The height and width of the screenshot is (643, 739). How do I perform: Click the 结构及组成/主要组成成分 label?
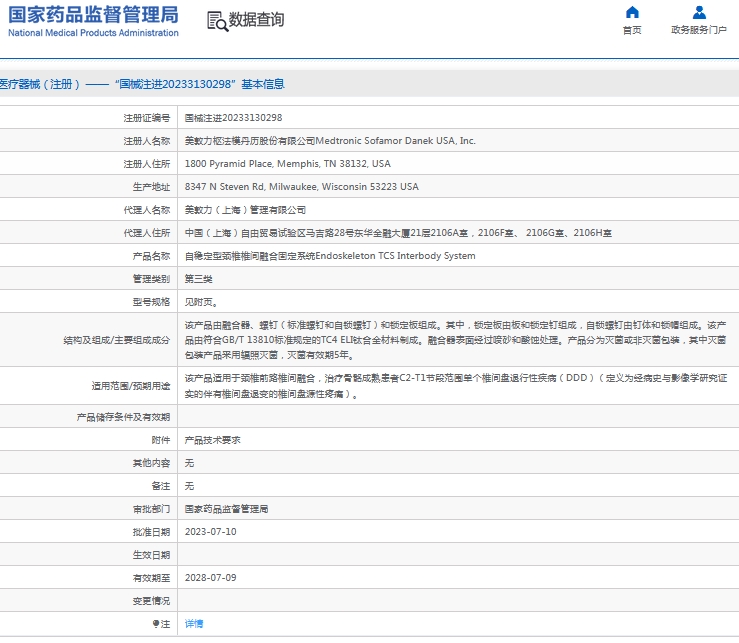(117, 340)
